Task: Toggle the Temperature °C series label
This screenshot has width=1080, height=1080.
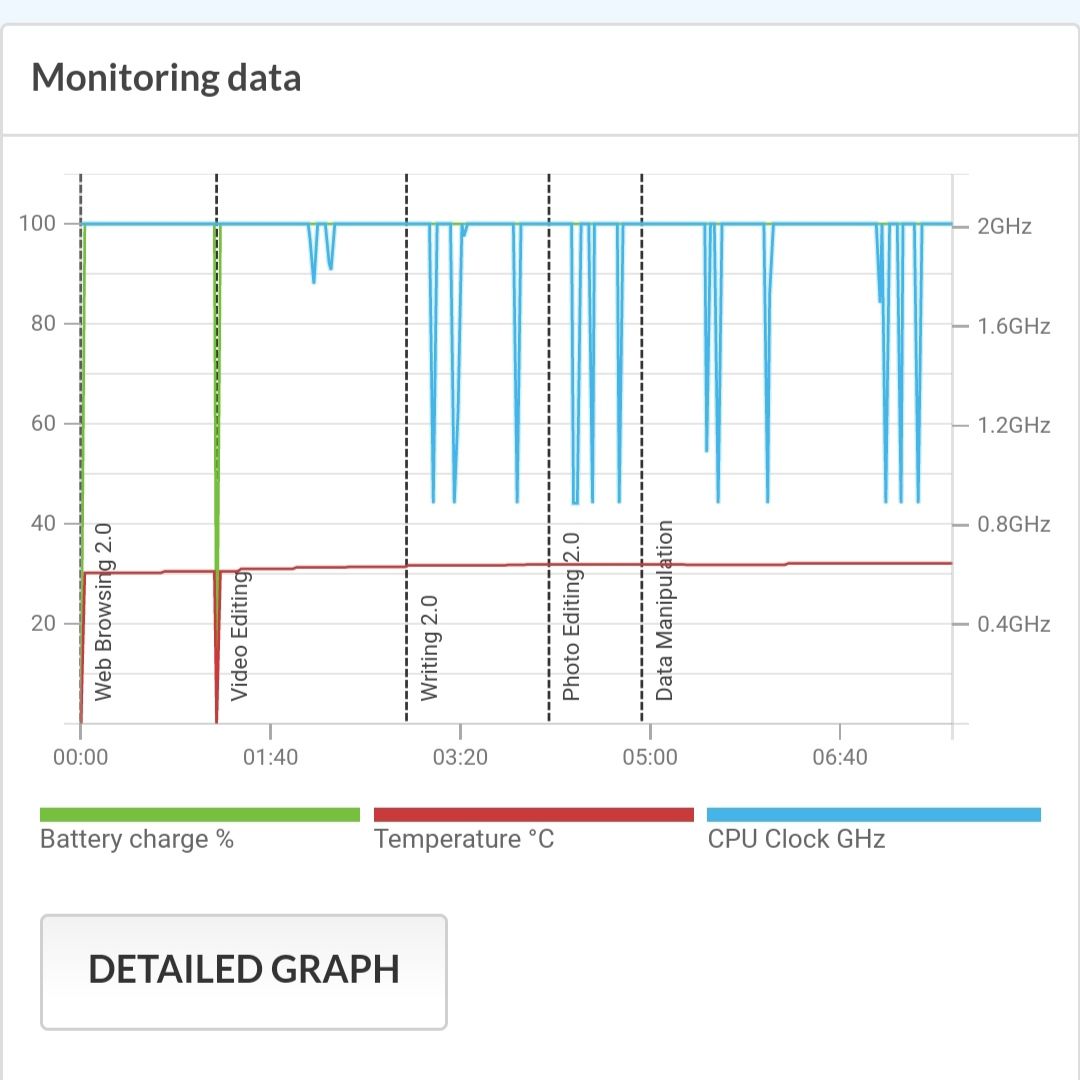Action: coord(464,839)
